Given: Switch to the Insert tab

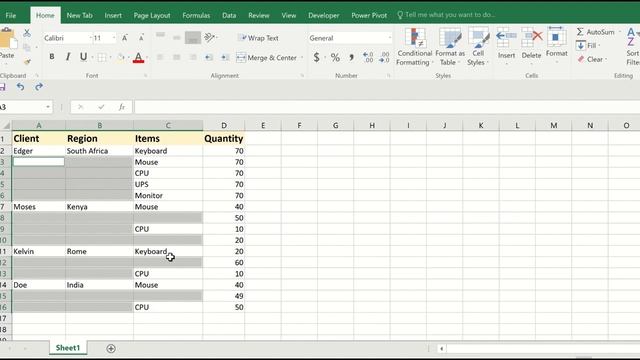Looking at the screenshot, I should pos(113,16).
